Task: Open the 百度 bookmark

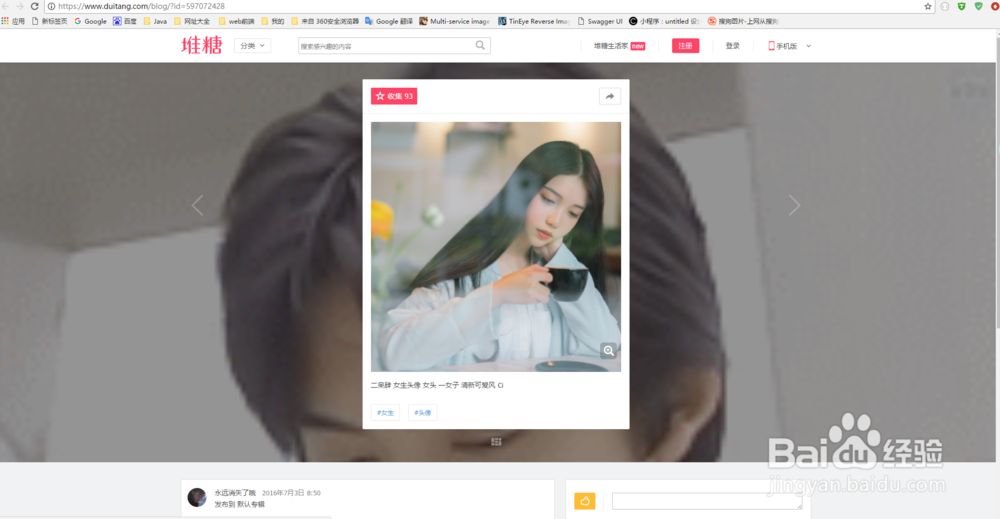Action: click(x=125, y=21)
